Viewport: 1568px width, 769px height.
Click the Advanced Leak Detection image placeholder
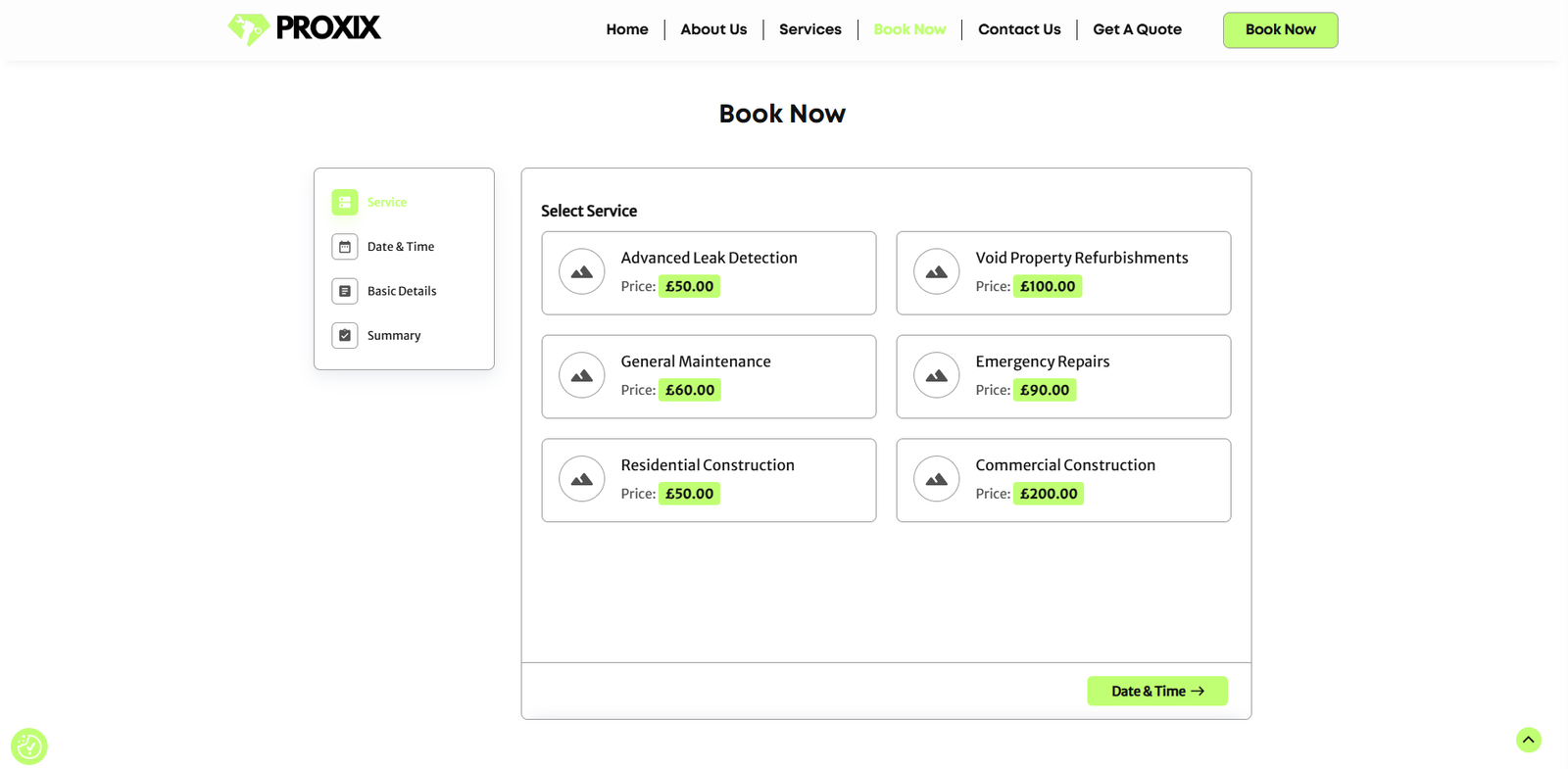pos(582,272)
